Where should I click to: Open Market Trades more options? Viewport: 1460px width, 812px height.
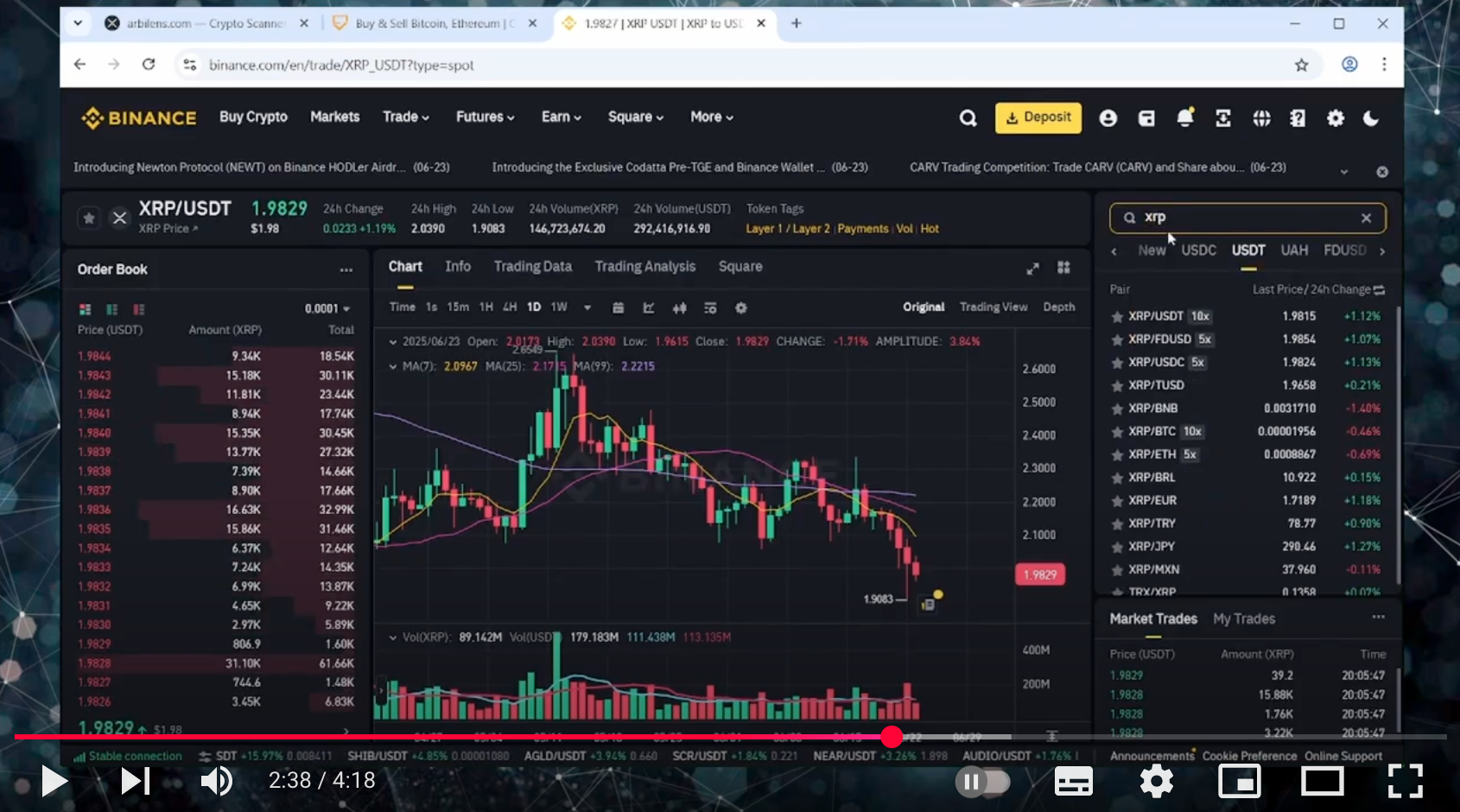point(1378,617)
